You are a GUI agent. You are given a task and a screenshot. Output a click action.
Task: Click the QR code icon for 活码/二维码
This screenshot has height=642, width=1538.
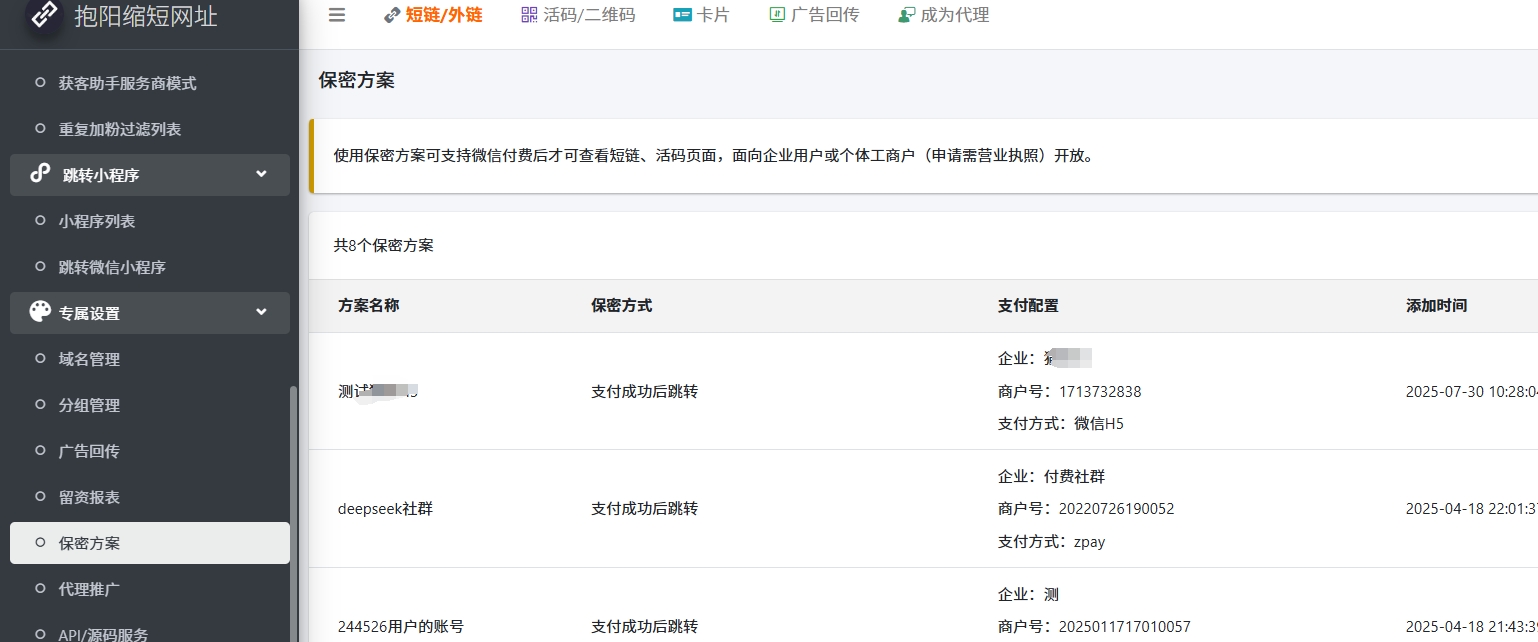(x=529, y=15)
